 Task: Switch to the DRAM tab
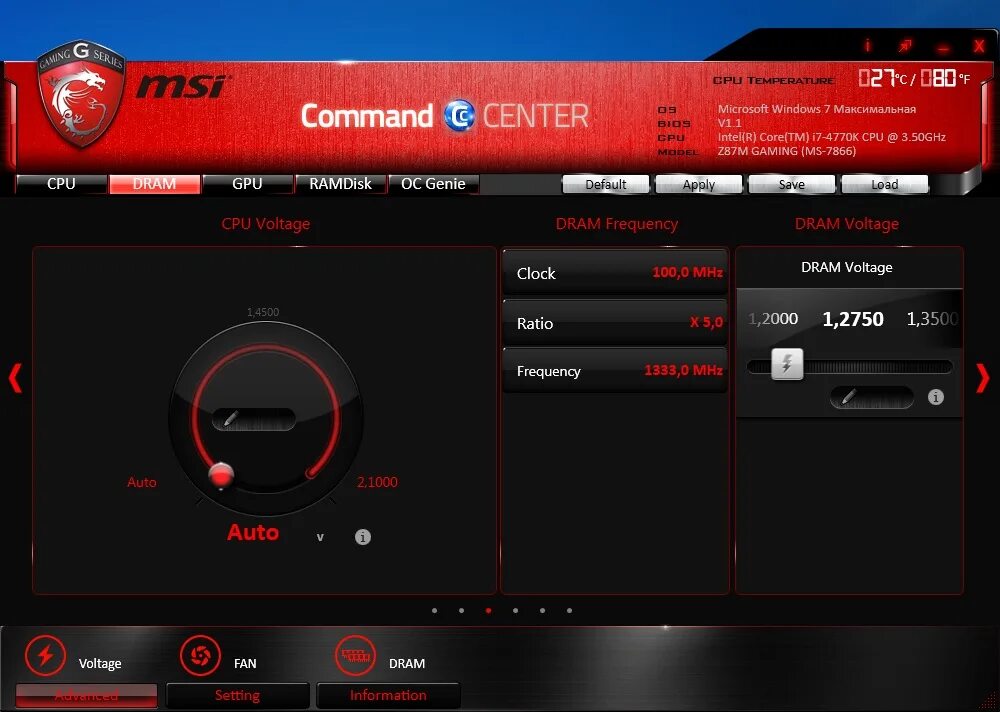(x=154, y=184)
